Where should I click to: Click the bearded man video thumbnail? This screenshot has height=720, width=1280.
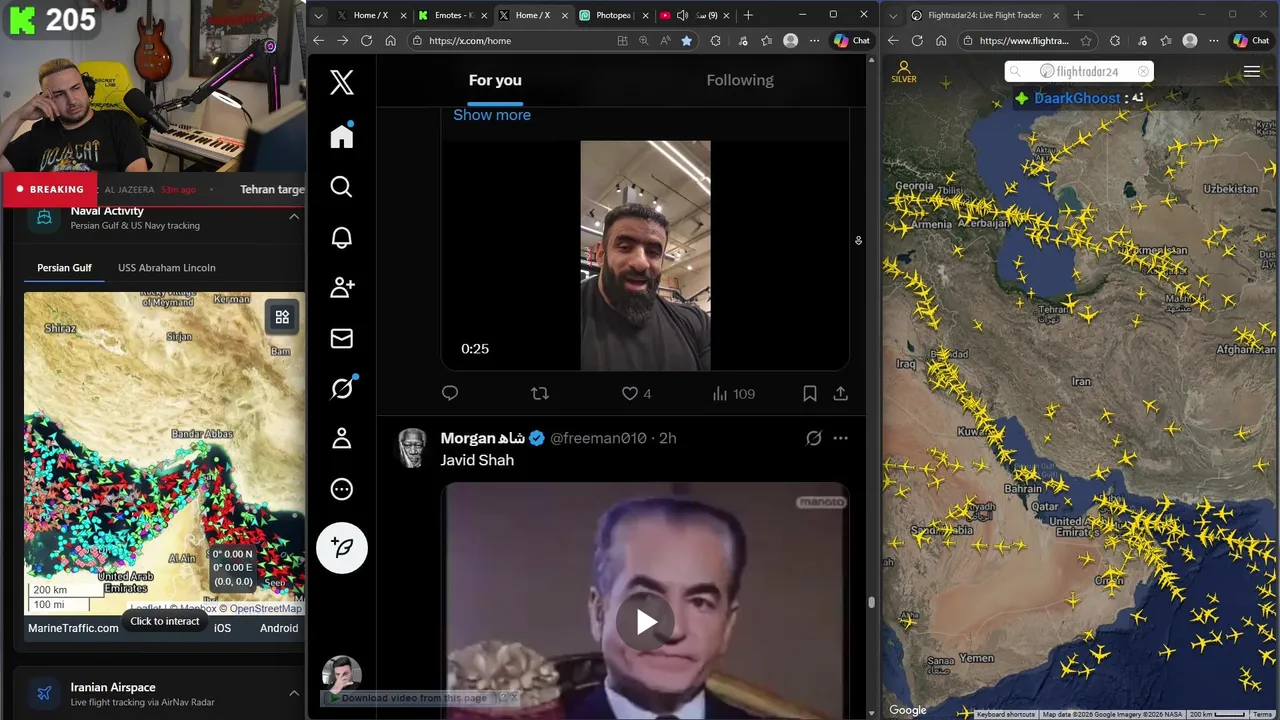coord(646,255)
